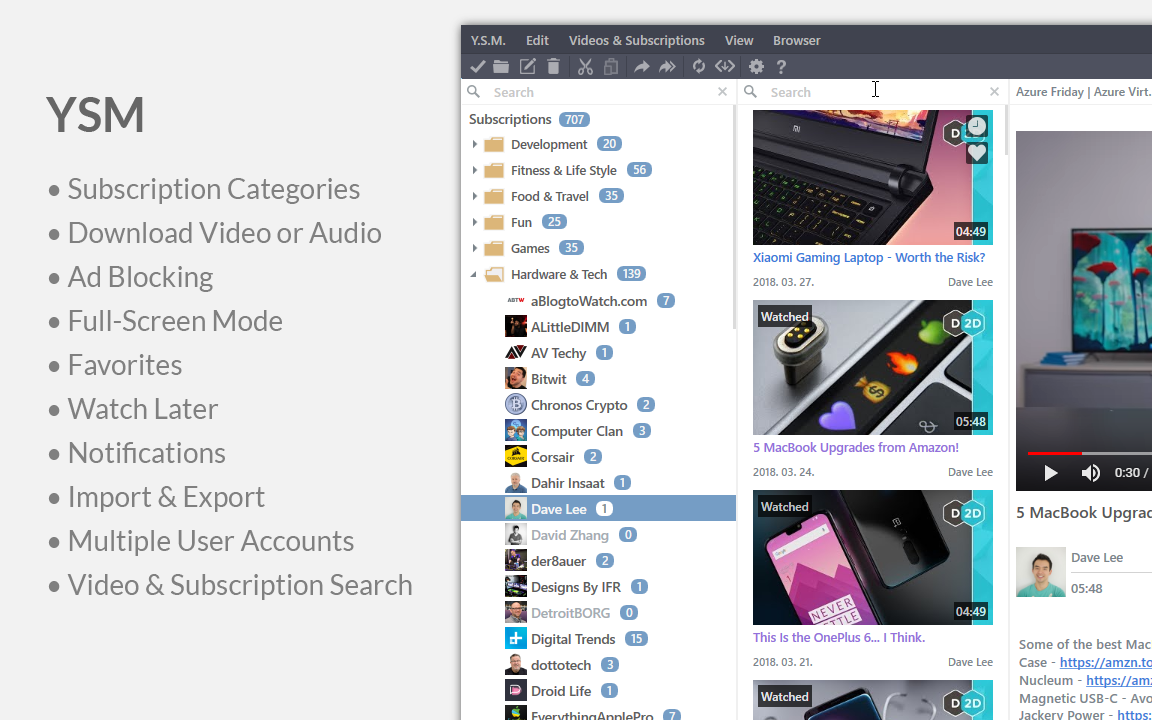Open the View menu
This screenshot has height=720, width=1152.
[739, 40]
